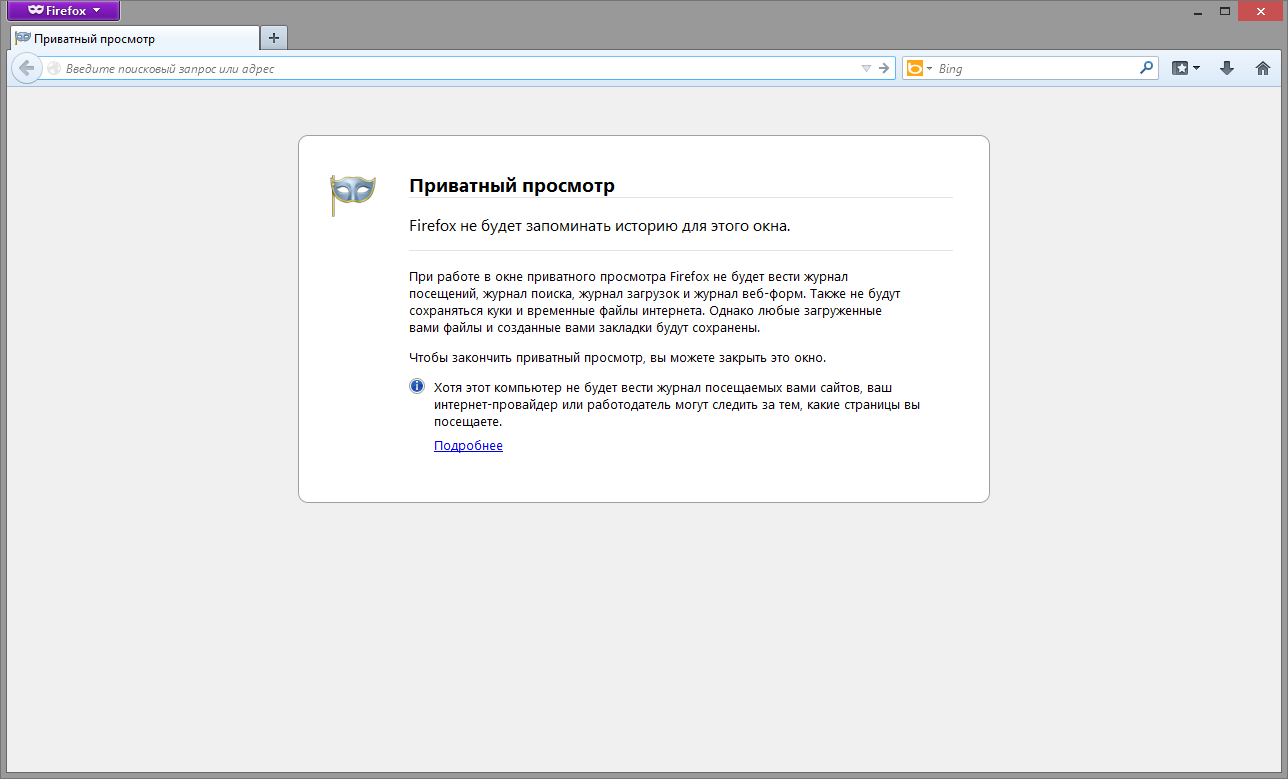Focus the address bar input field
Viewport: 1288px width, 779px height.
(460, 69)
